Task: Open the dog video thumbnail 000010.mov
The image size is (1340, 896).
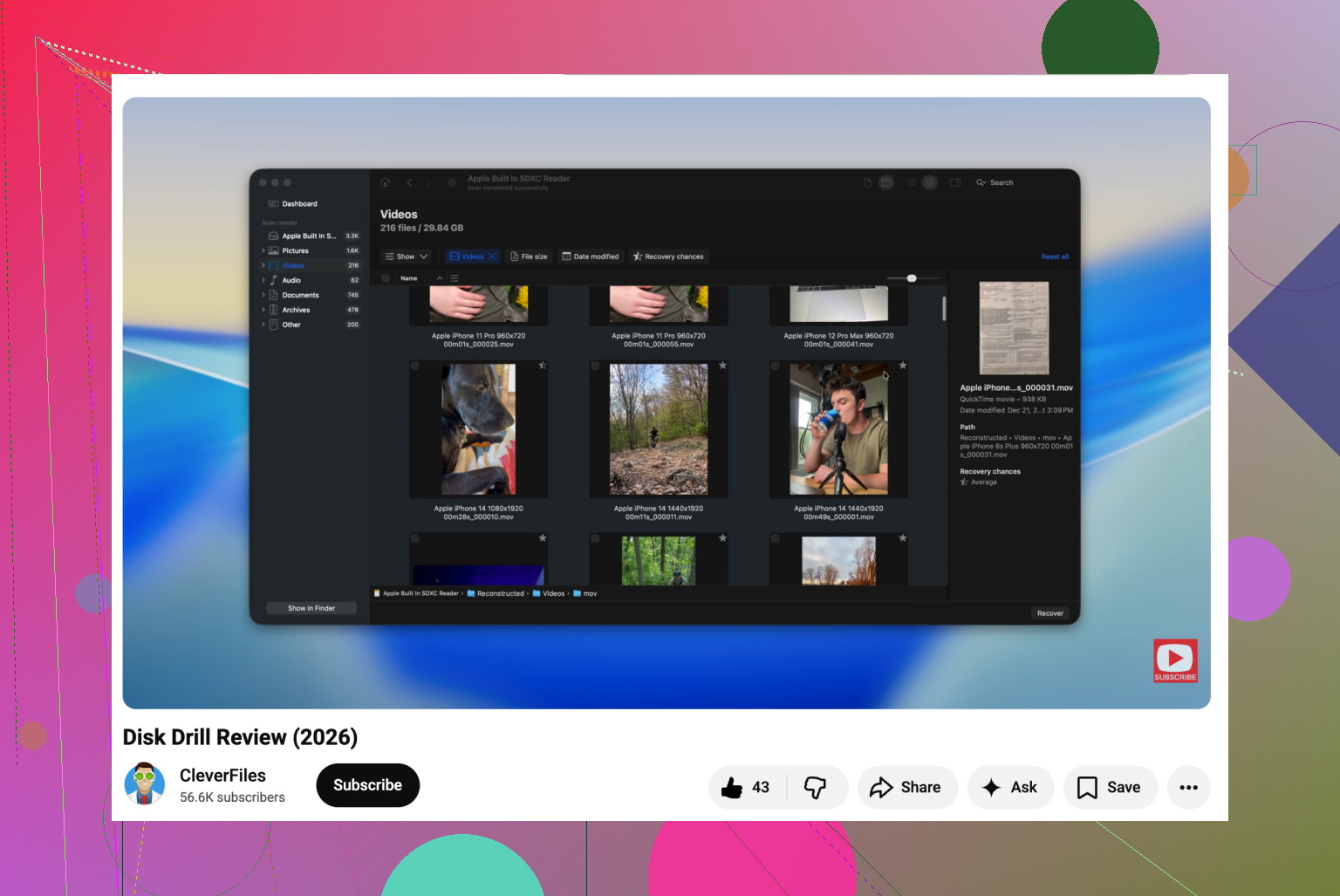Action: [478, 429]
